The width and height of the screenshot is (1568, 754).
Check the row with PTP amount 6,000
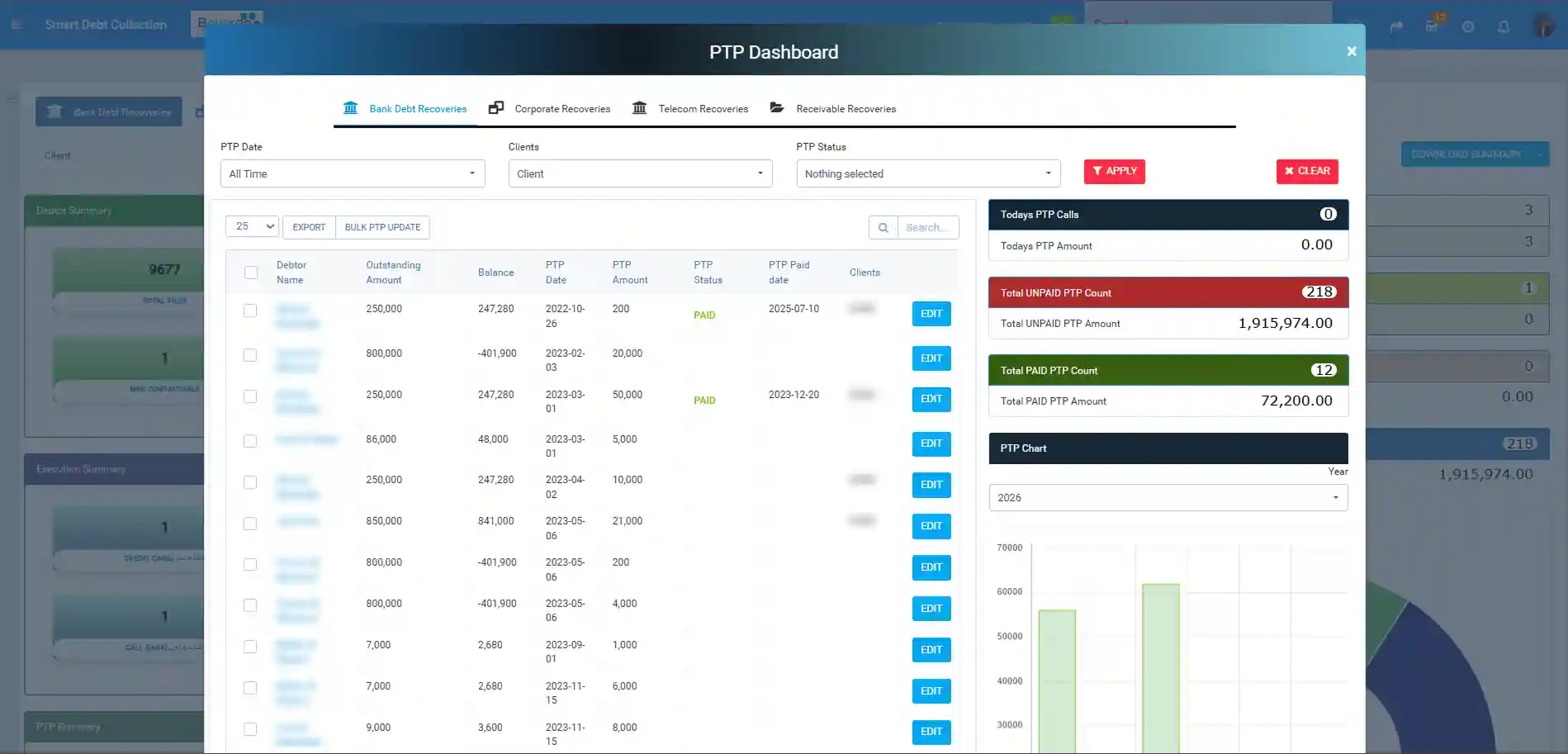(250, 688)
